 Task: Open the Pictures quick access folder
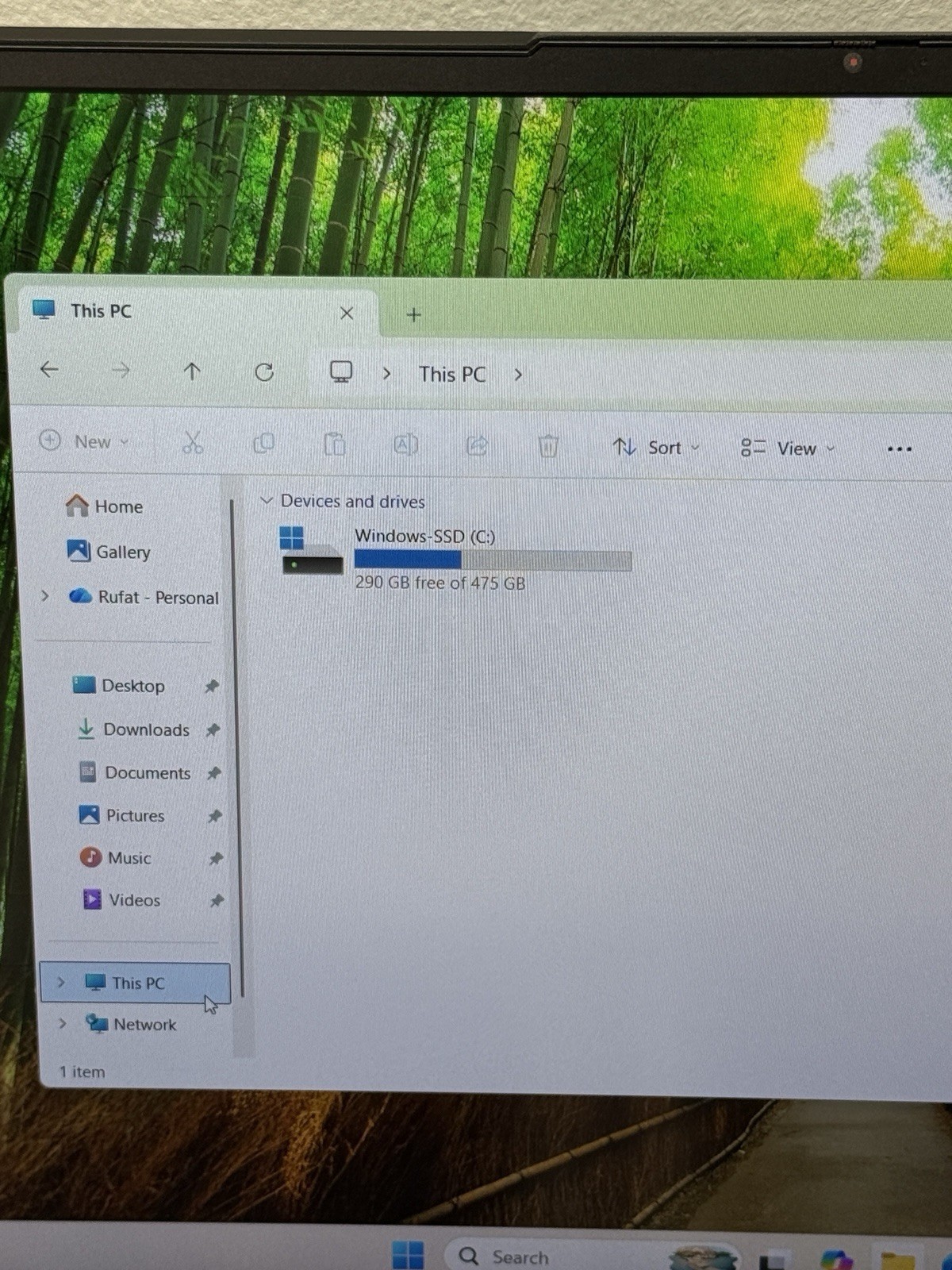click(x=121, y=815)
